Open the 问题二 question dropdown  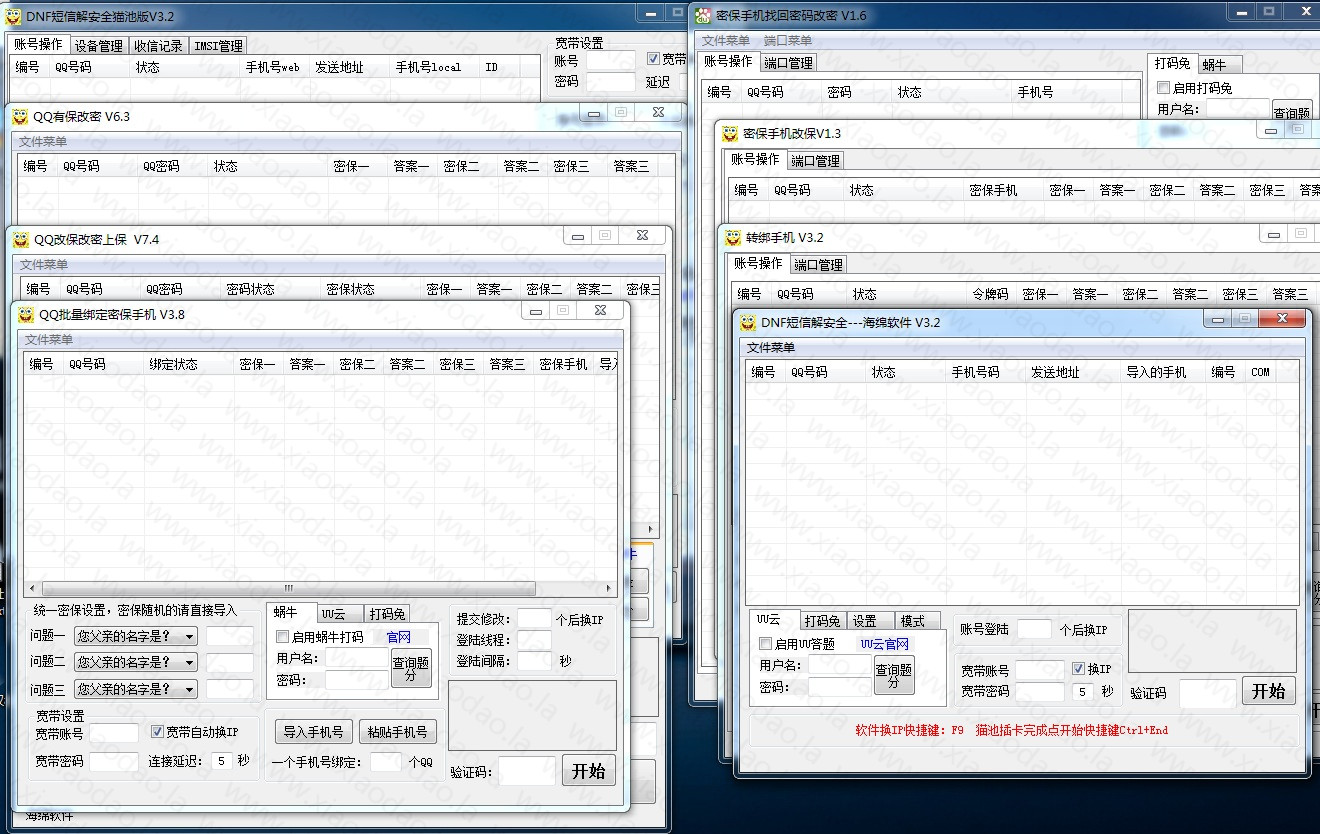pos(136,662)
